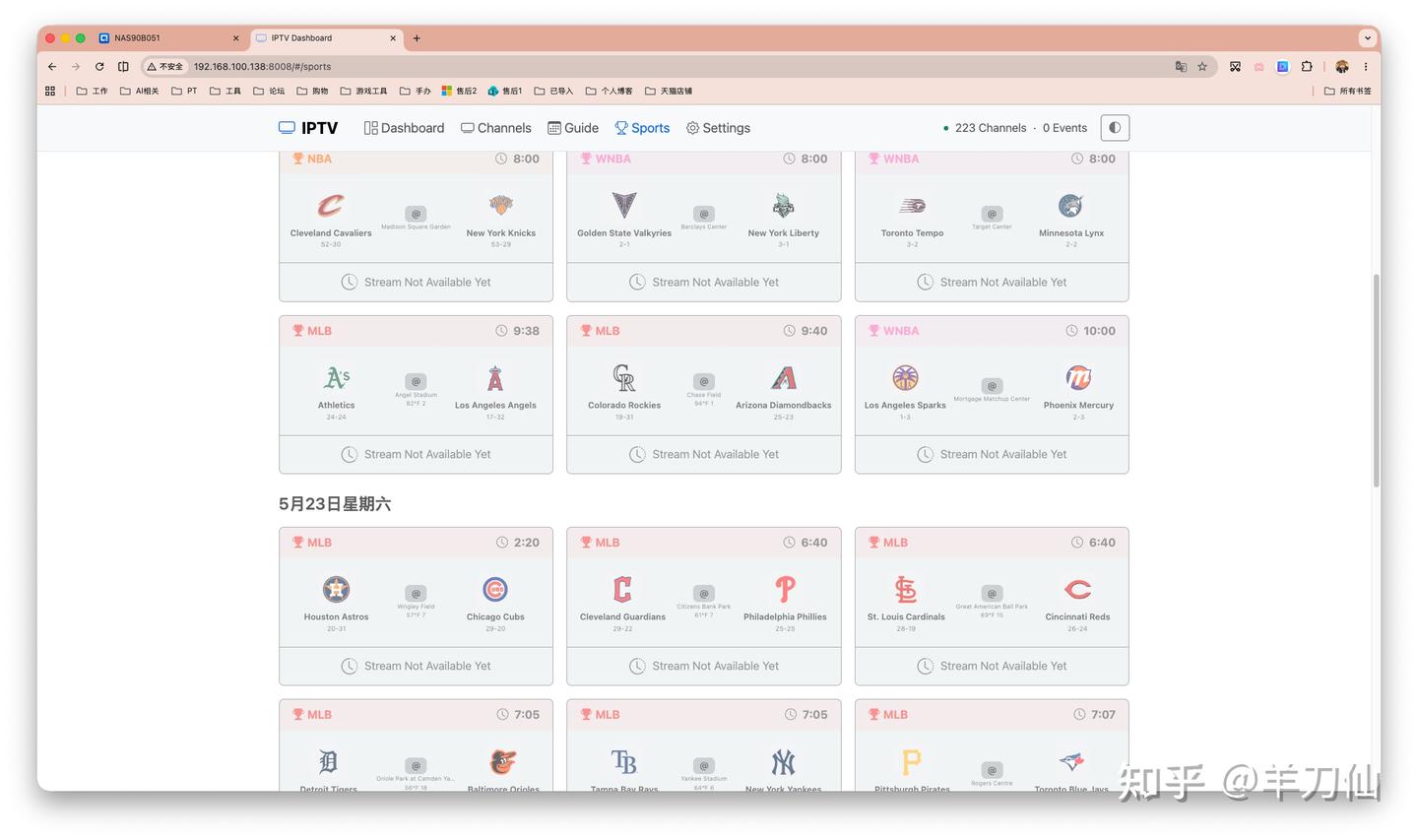Viewport: 1418px width, 840px height.
Task: Close the IPTV Dashboard tab
Action: (x=393, y=38)
